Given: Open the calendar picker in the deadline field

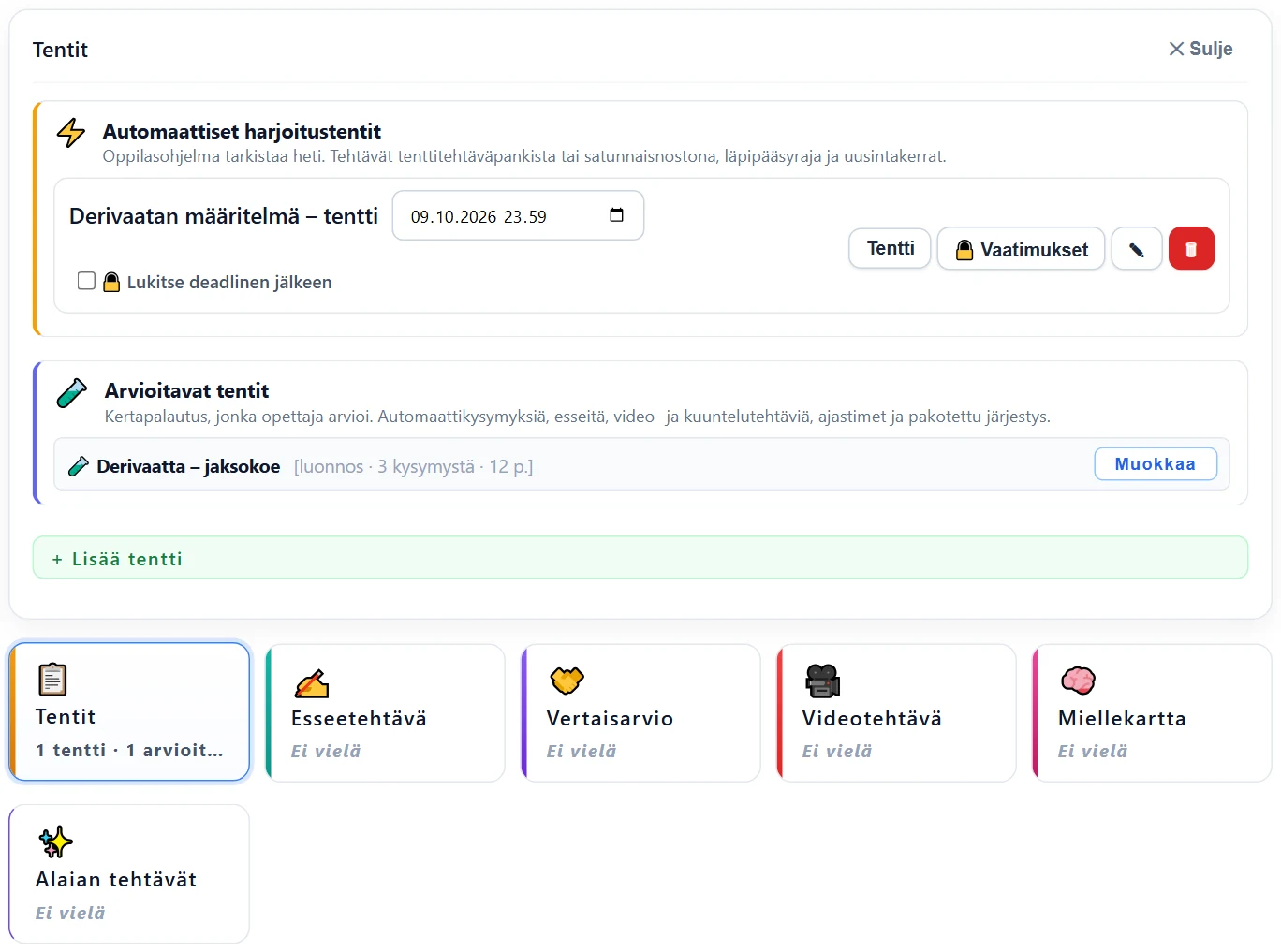Looking at the screenshot, I should (616, 215).
